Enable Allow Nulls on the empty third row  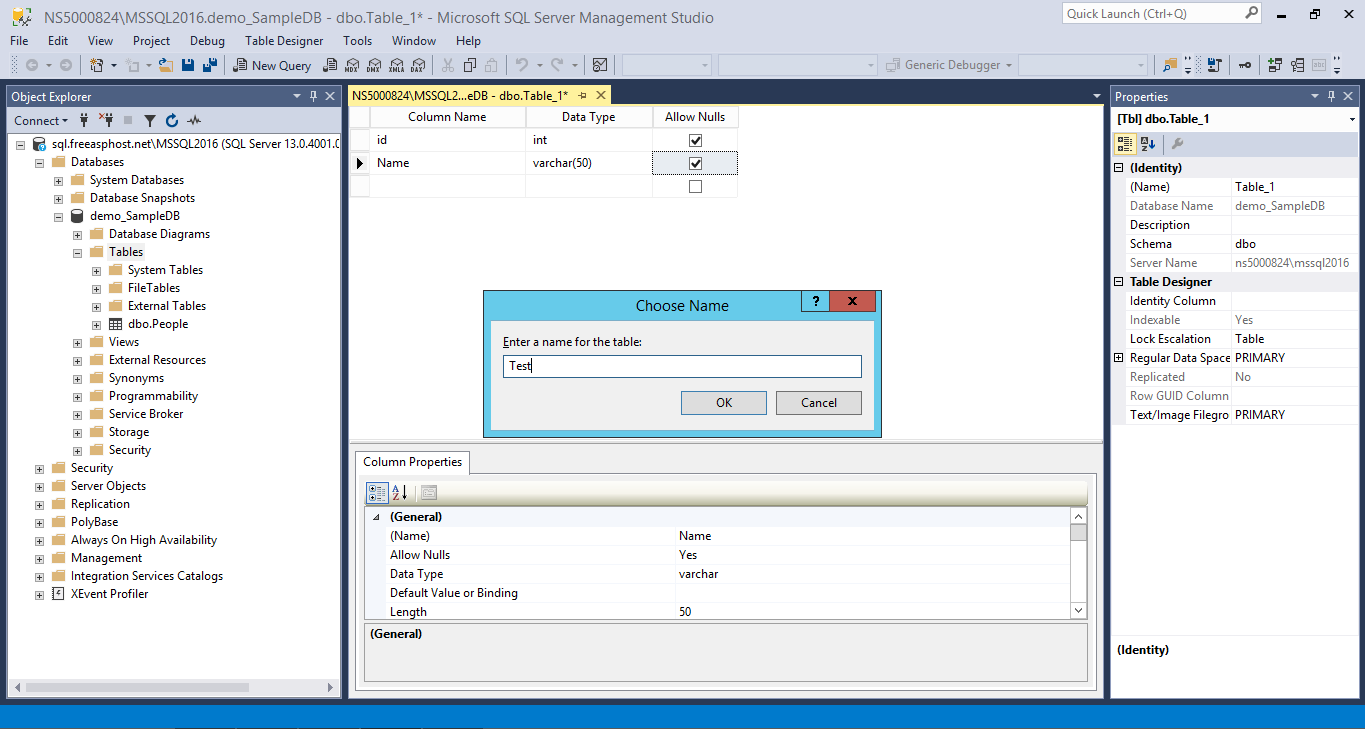point(694,184)
